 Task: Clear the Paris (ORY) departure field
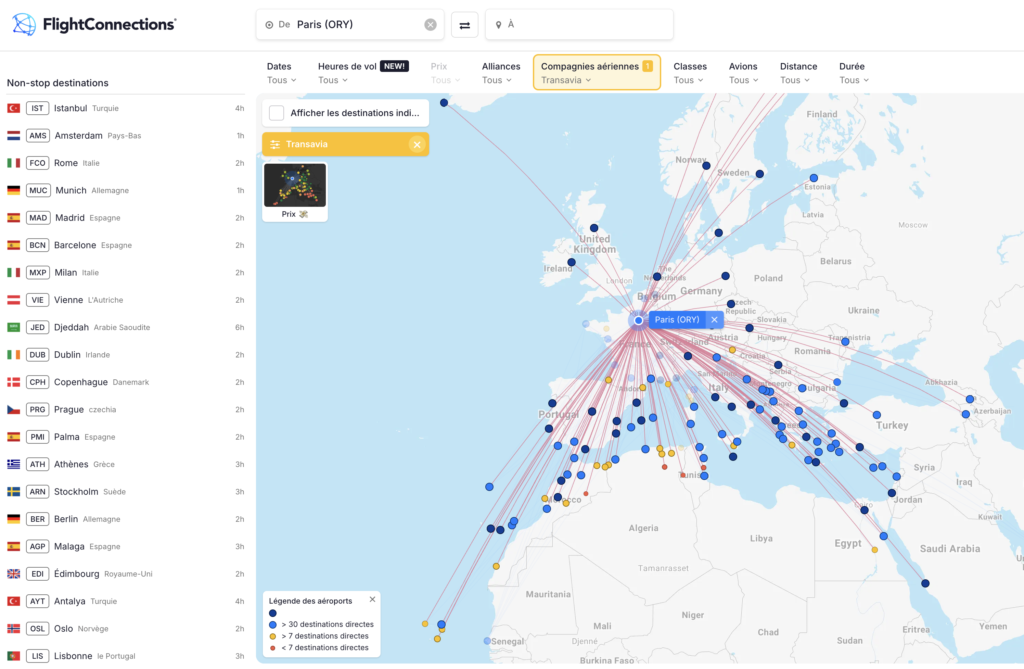coord(430,25)
